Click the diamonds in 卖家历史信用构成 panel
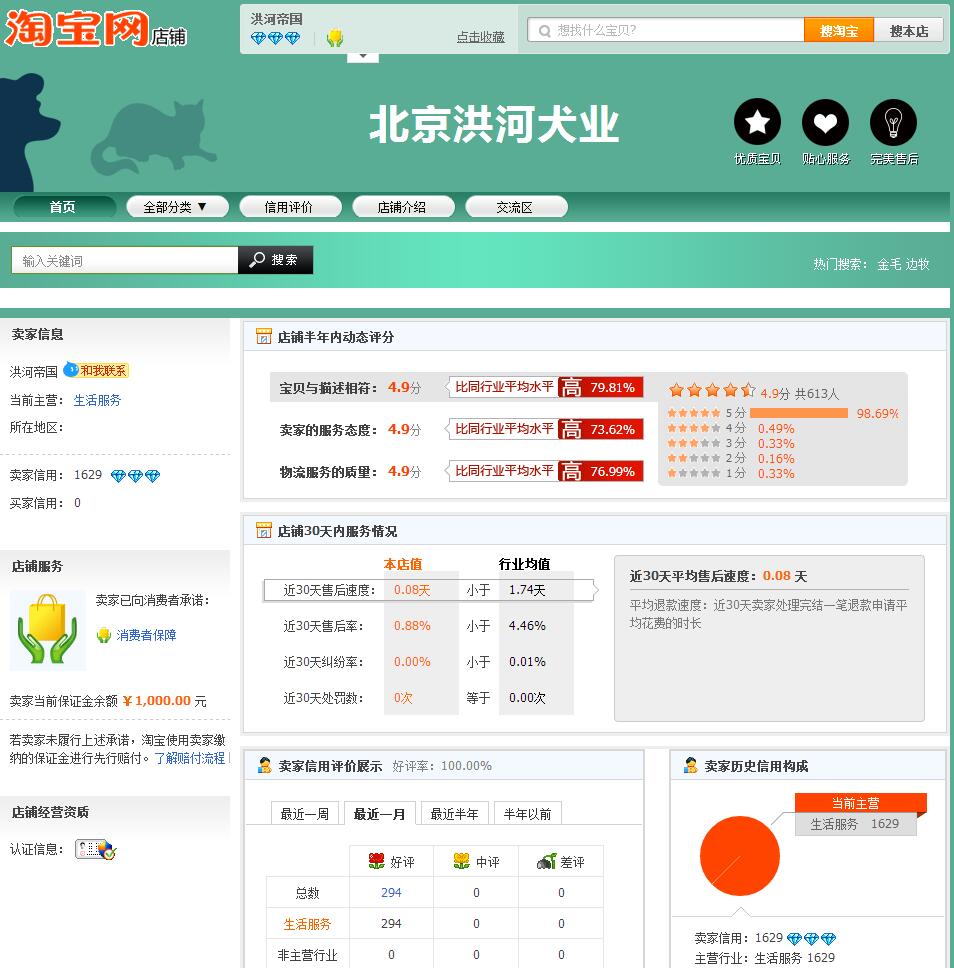The width and height of the screenshot is (954, 968). coord(811,939)
